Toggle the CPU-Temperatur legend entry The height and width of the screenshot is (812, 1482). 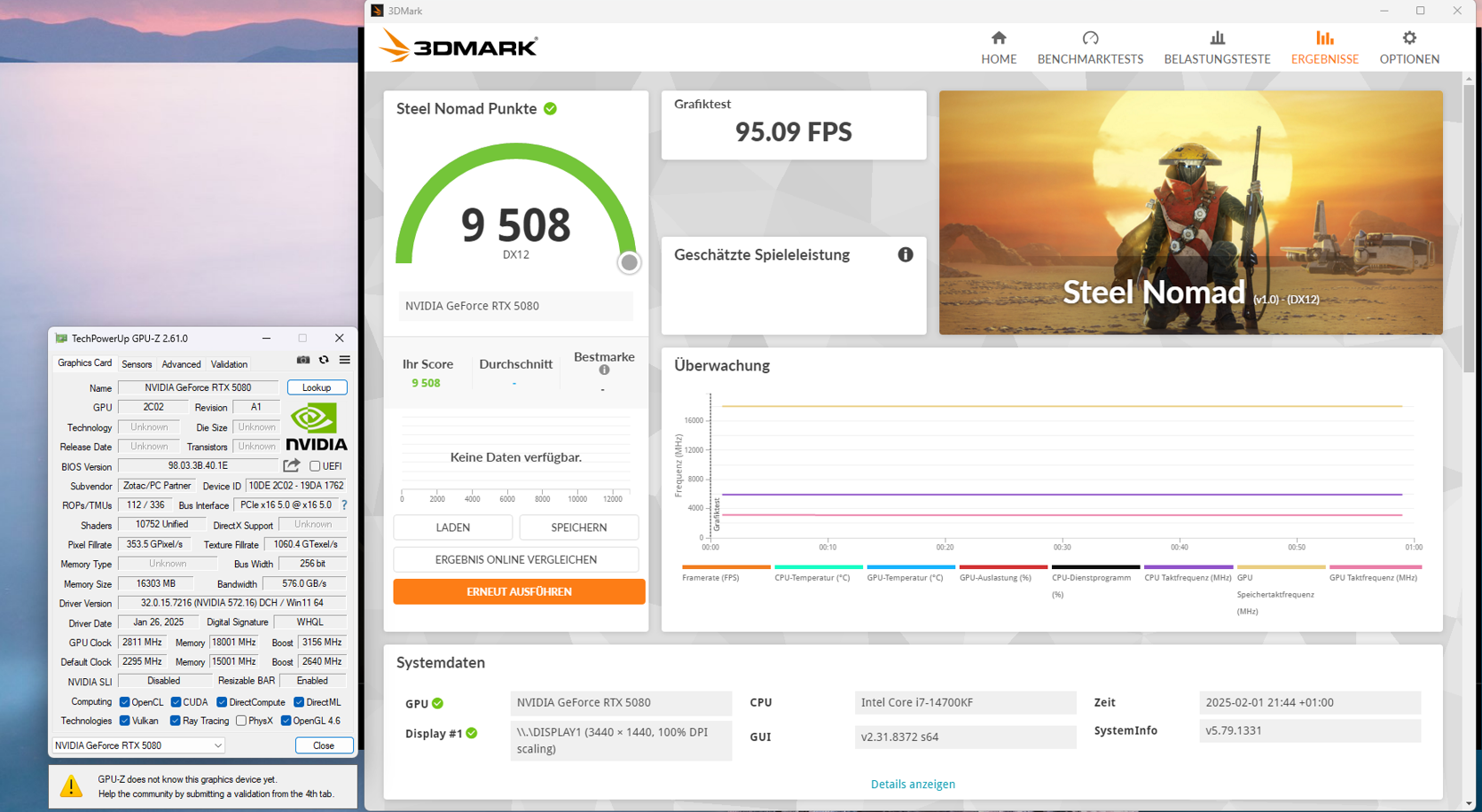tap(819, 574)
